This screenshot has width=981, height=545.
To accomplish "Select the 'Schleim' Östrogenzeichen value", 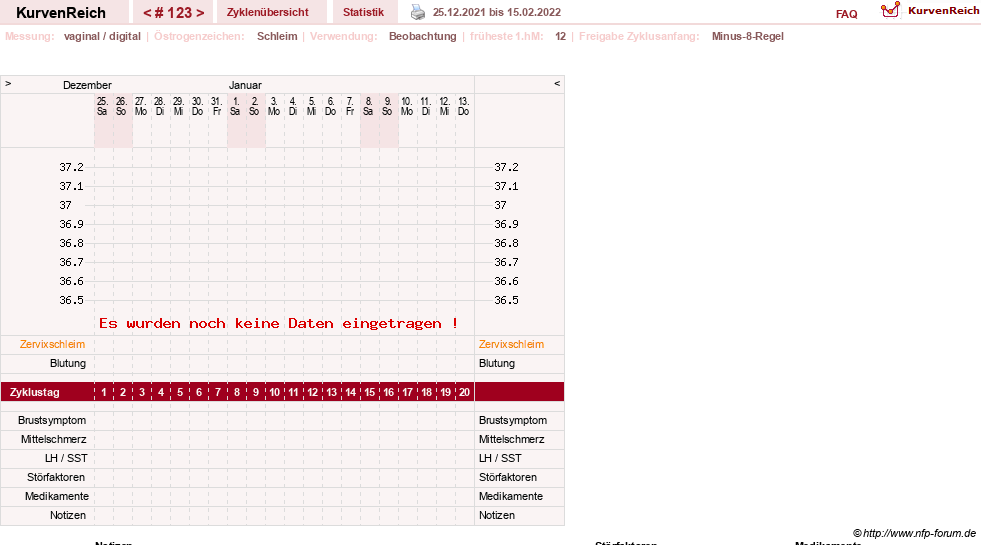I will (277, 36).
